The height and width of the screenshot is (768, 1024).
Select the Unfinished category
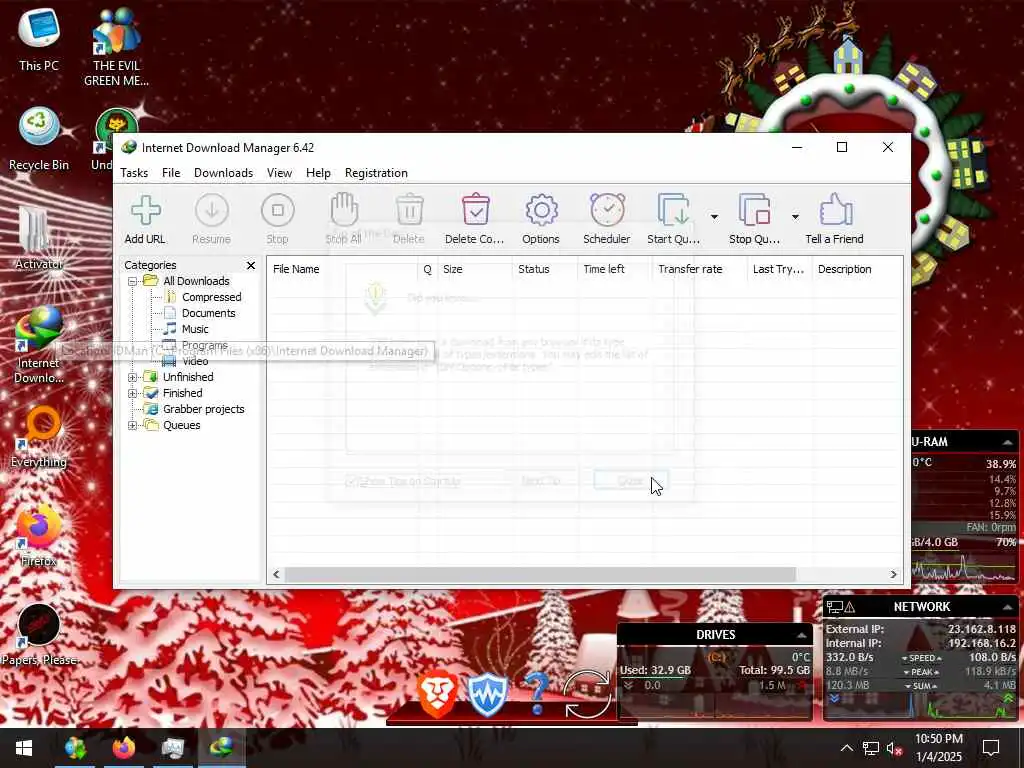click(188, 377)
